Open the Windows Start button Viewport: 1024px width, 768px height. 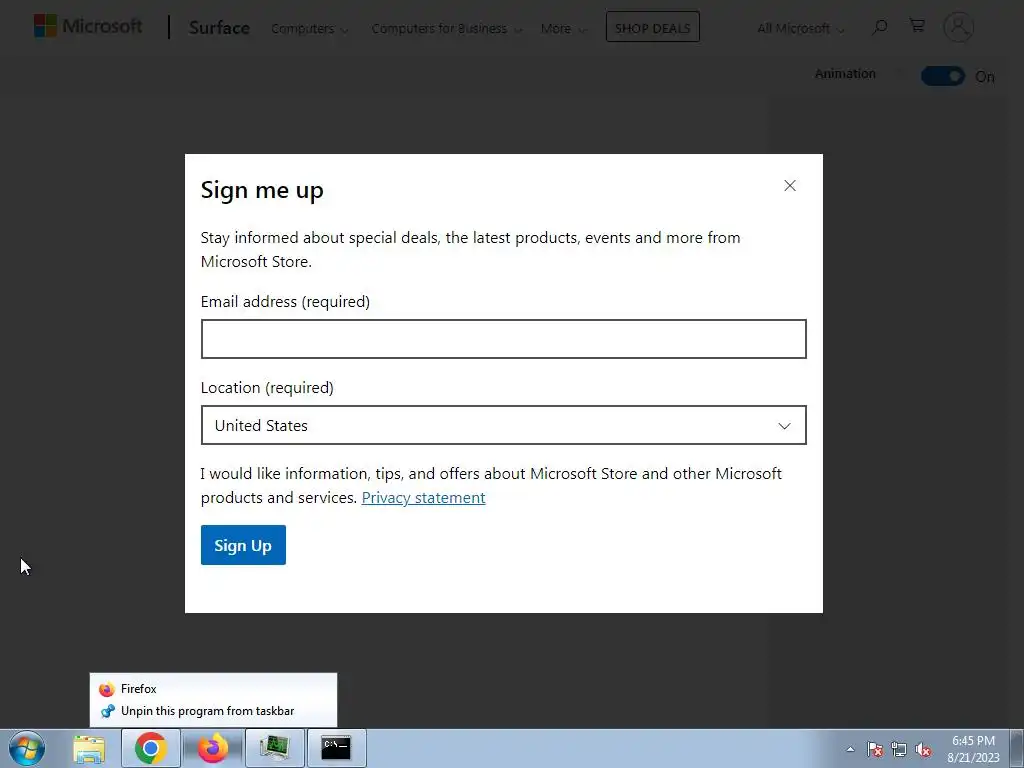[x=27, y=748]
